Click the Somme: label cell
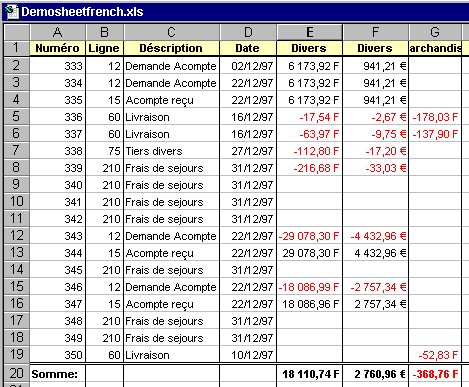 (58, 374)
